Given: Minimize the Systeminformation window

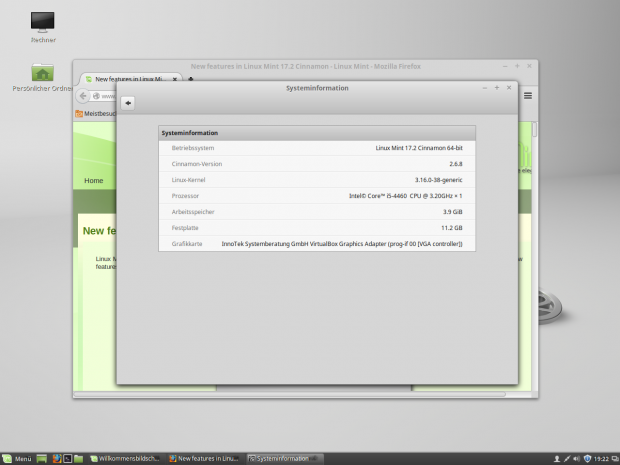Looking at the screenshot, I should (485, 88).
